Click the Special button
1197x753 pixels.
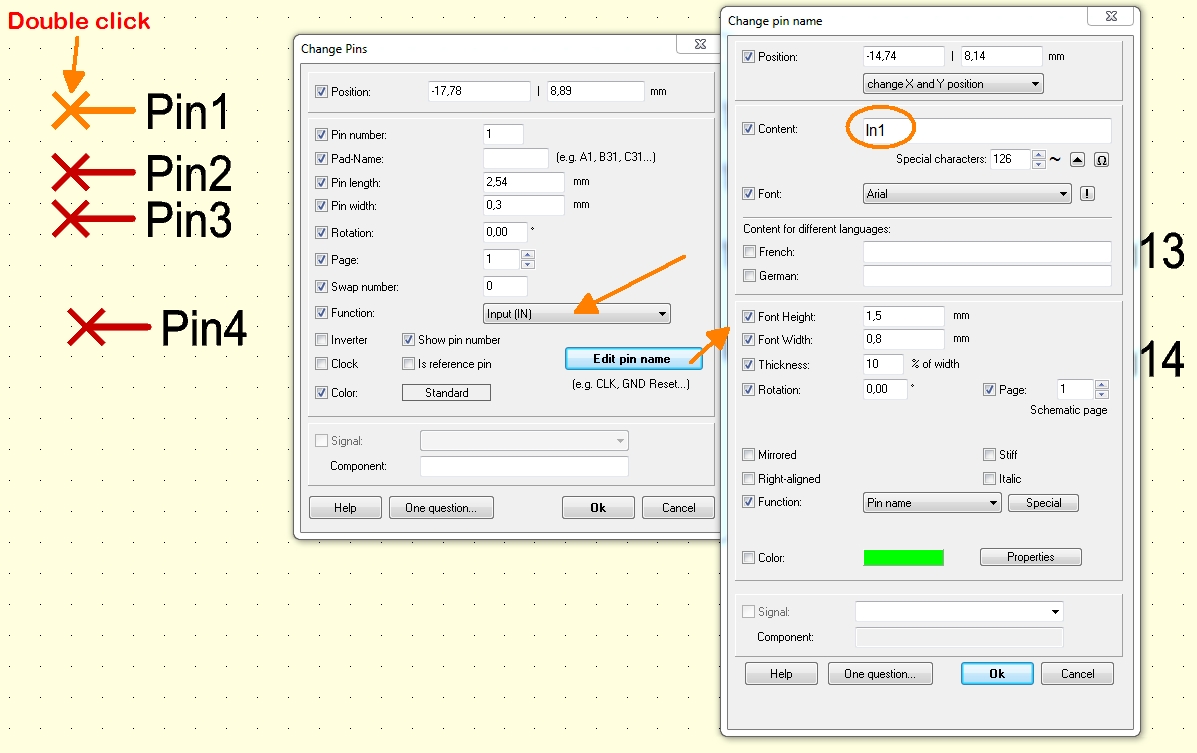click(x=1043, y=502)
